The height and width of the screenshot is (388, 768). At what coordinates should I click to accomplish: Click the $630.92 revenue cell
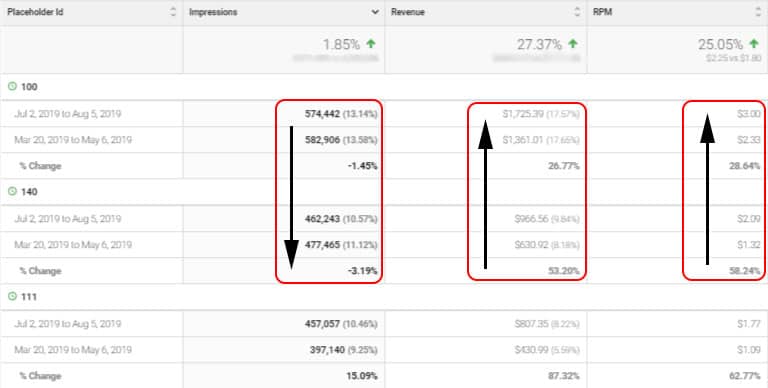click(x=486, y=244)
